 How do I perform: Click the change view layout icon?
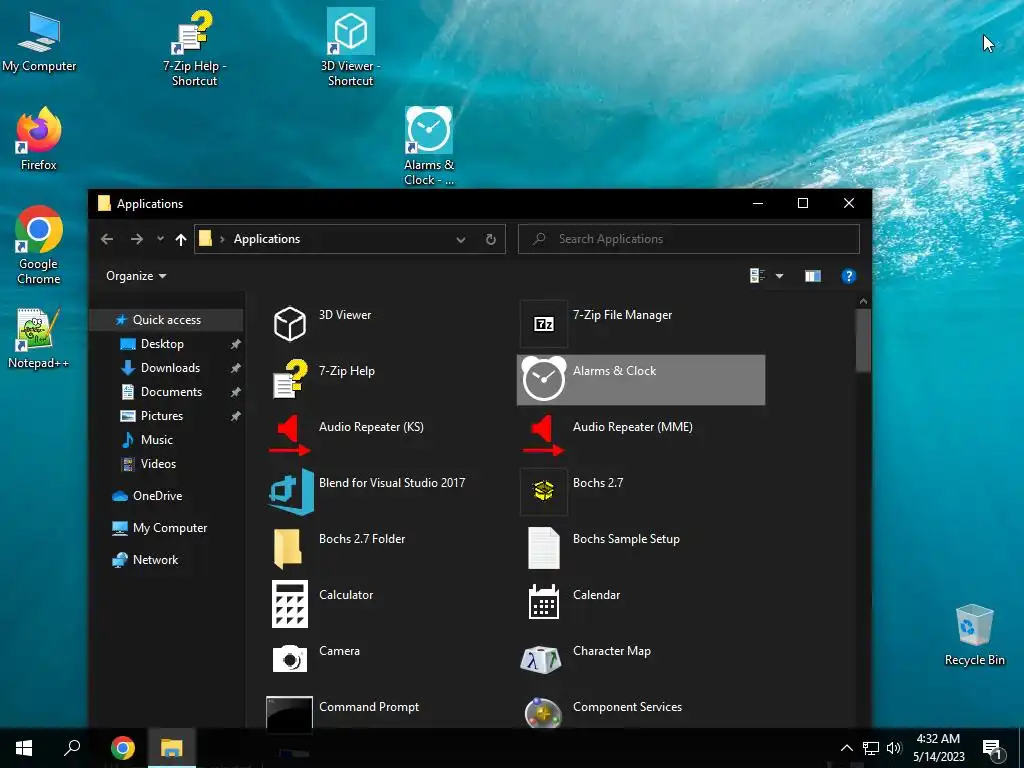click(758, 276)
